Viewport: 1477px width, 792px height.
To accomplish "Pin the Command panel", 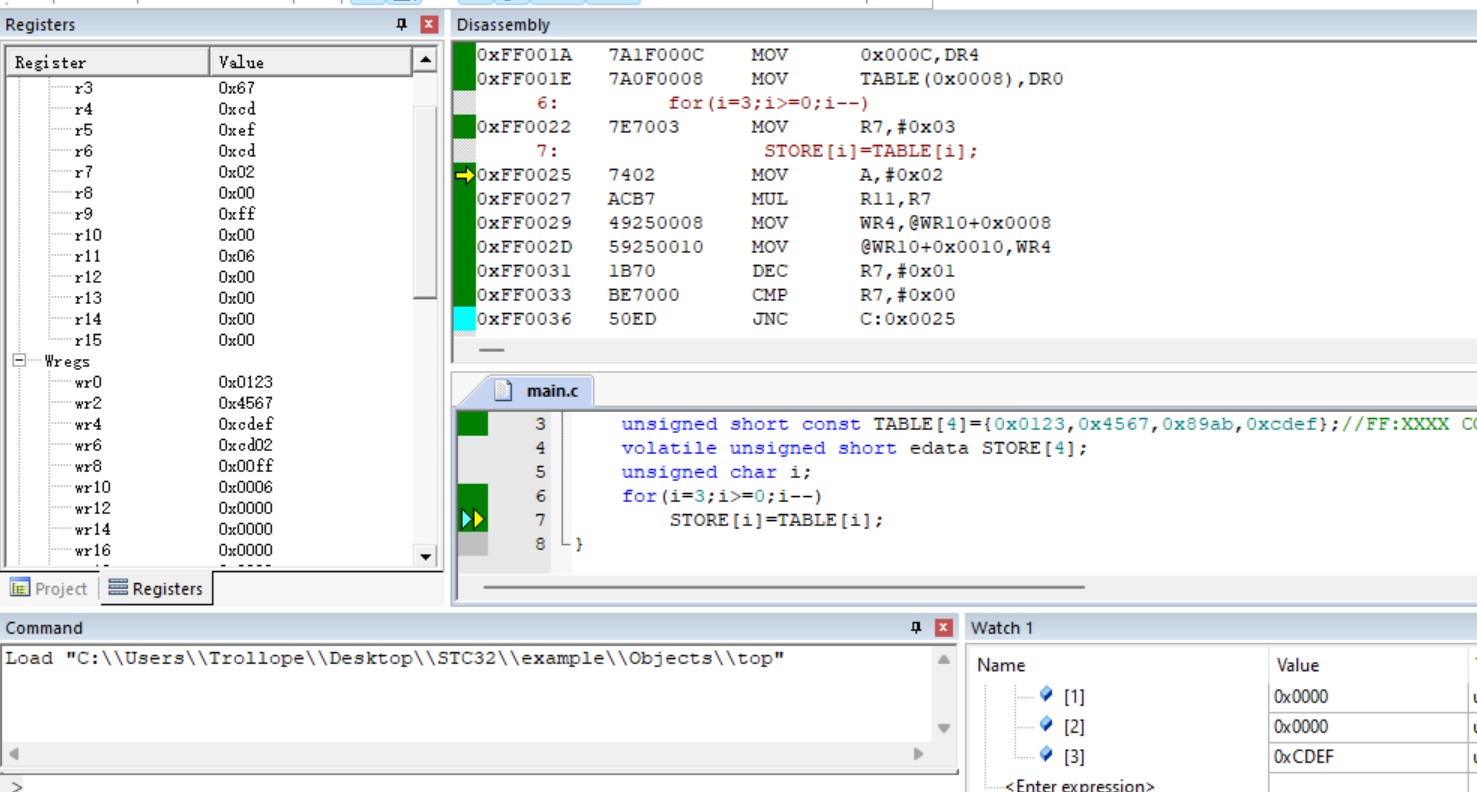I will coord(915,628).
